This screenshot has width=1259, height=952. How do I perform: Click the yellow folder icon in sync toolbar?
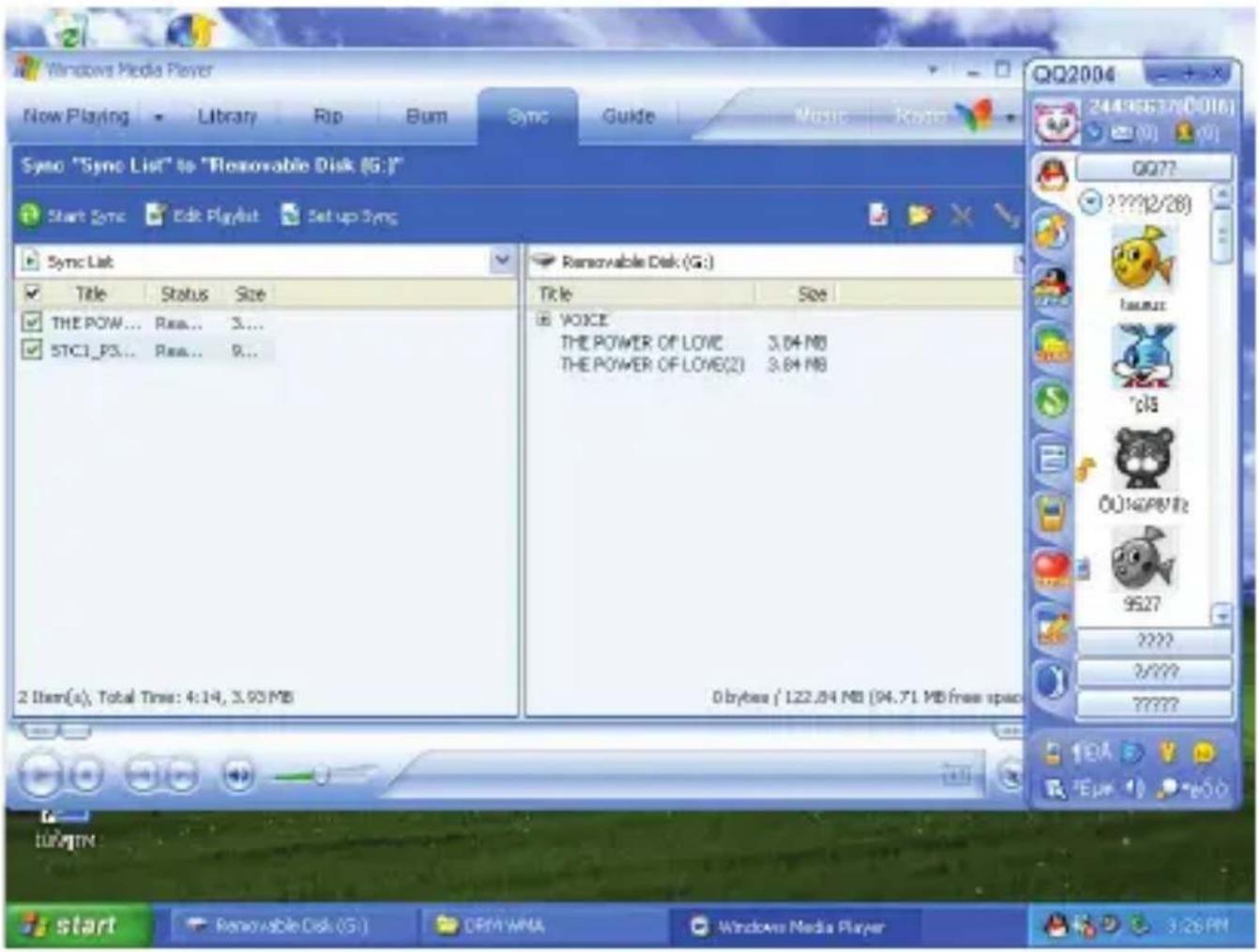tap(919, 215)
